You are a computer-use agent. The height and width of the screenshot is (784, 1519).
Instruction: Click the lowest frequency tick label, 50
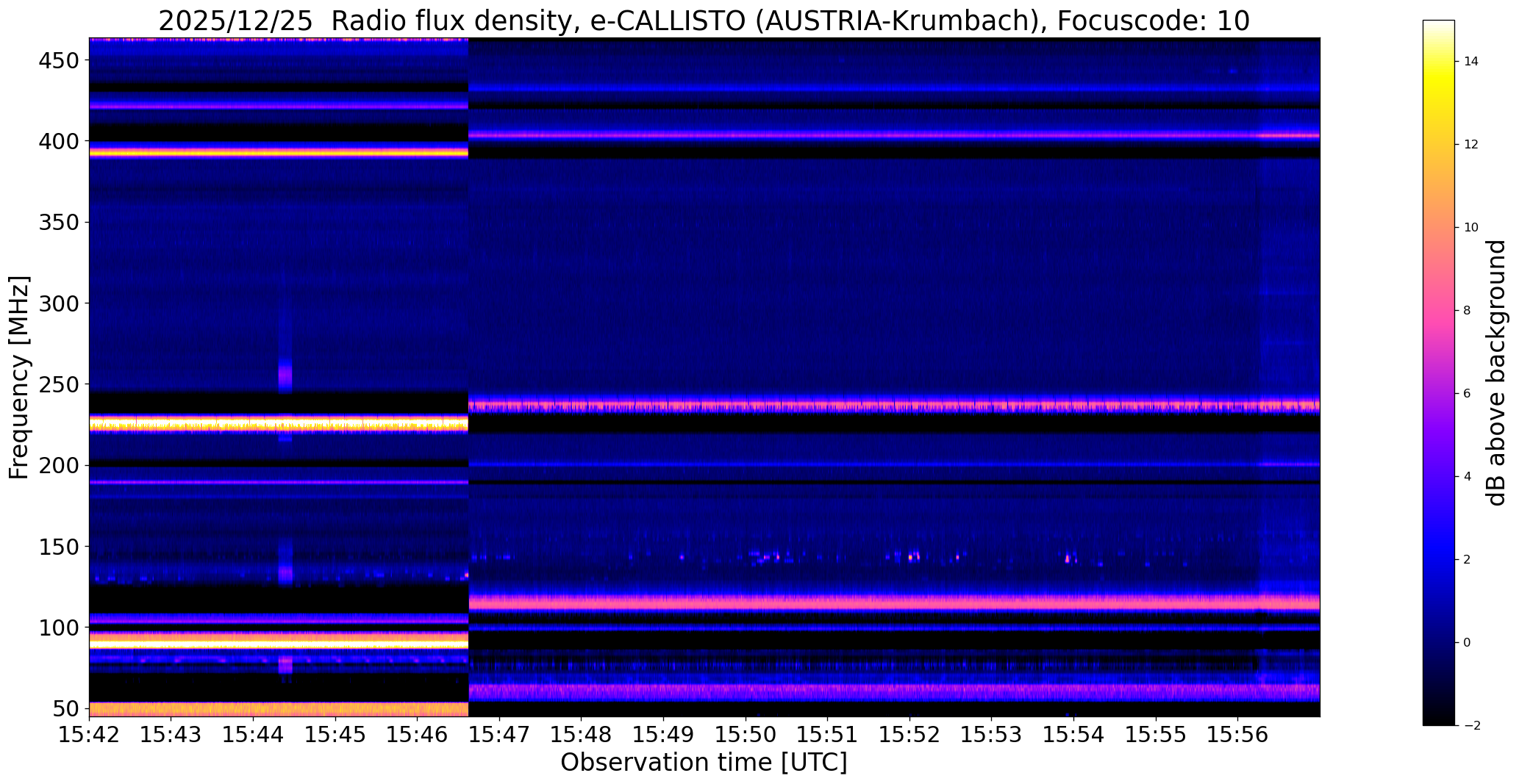click(65, 709)
